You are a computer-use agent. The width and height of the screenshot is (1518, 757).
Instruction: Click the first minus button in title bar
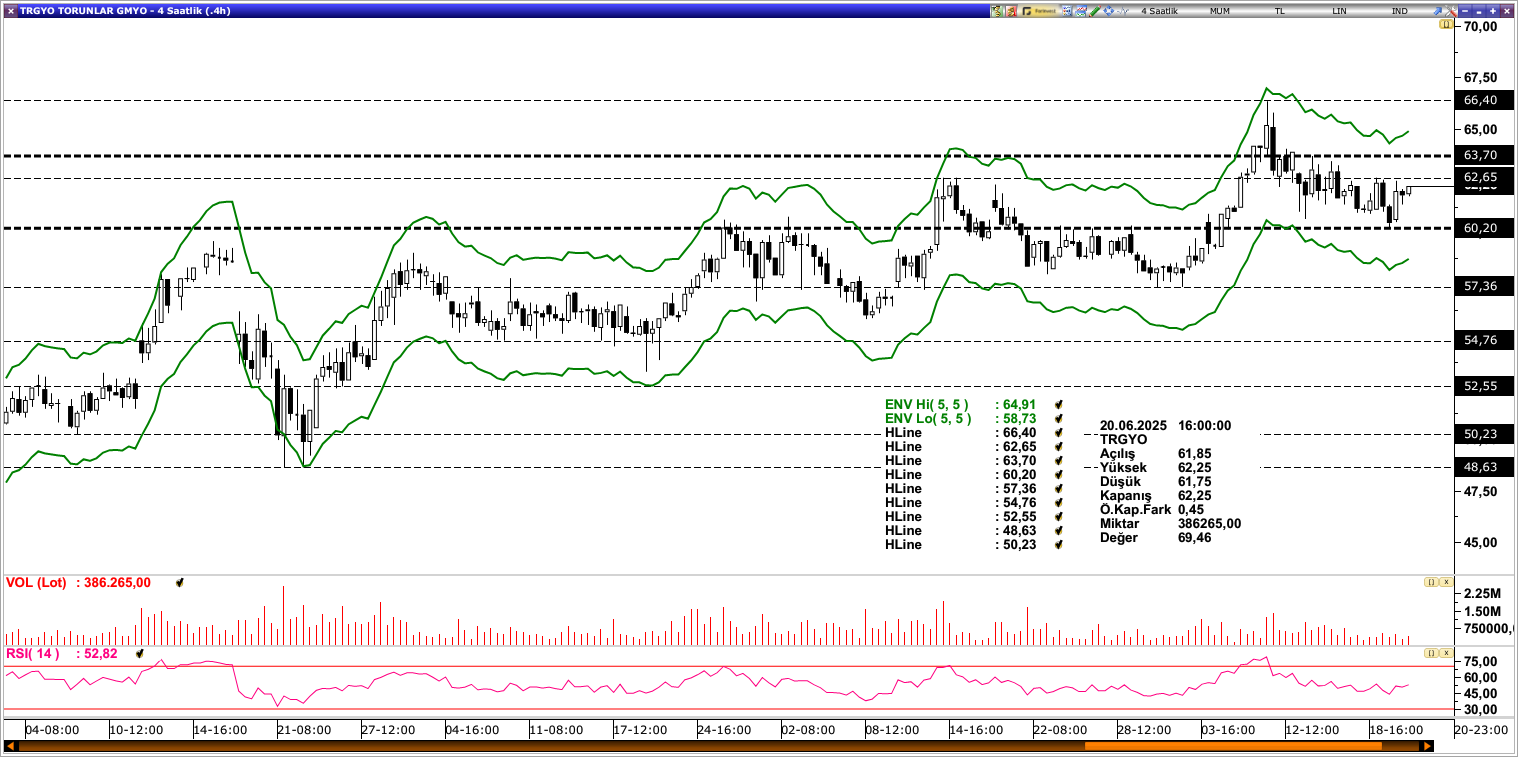point(1464,10)
